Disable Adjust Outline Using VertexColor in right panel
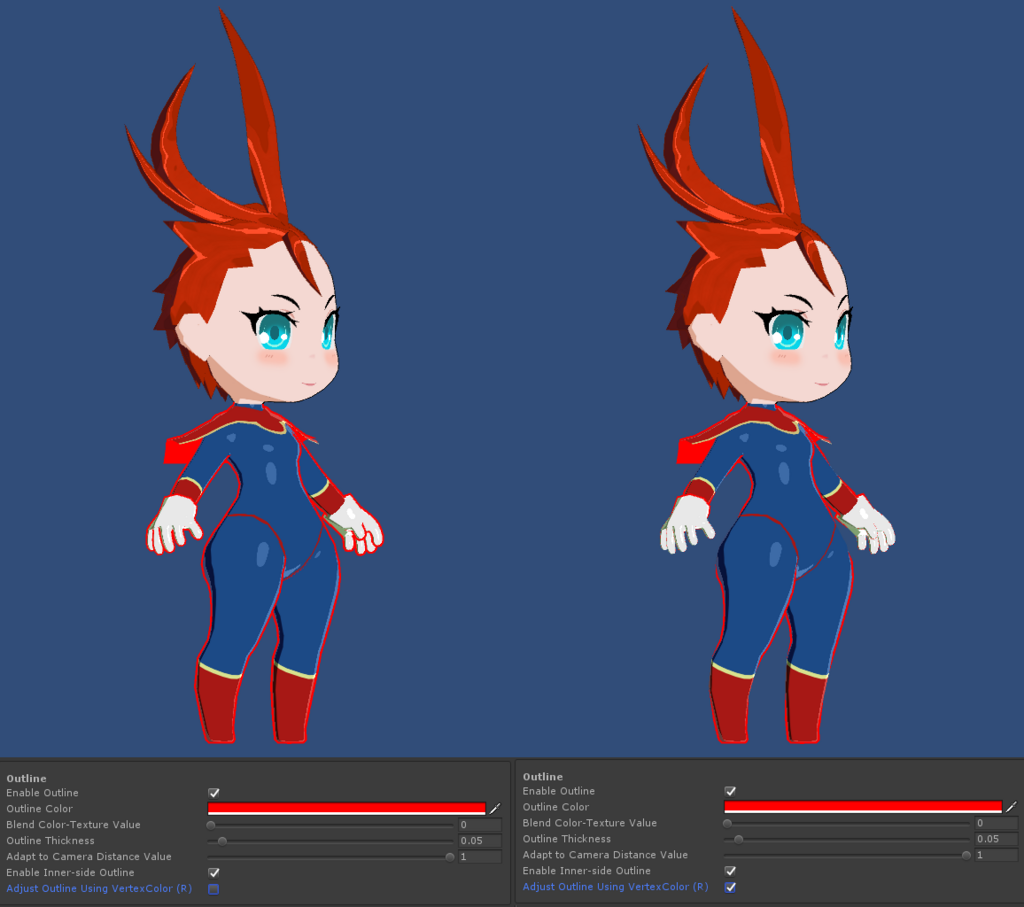1024x907 pixels. [x=730, y=887]
